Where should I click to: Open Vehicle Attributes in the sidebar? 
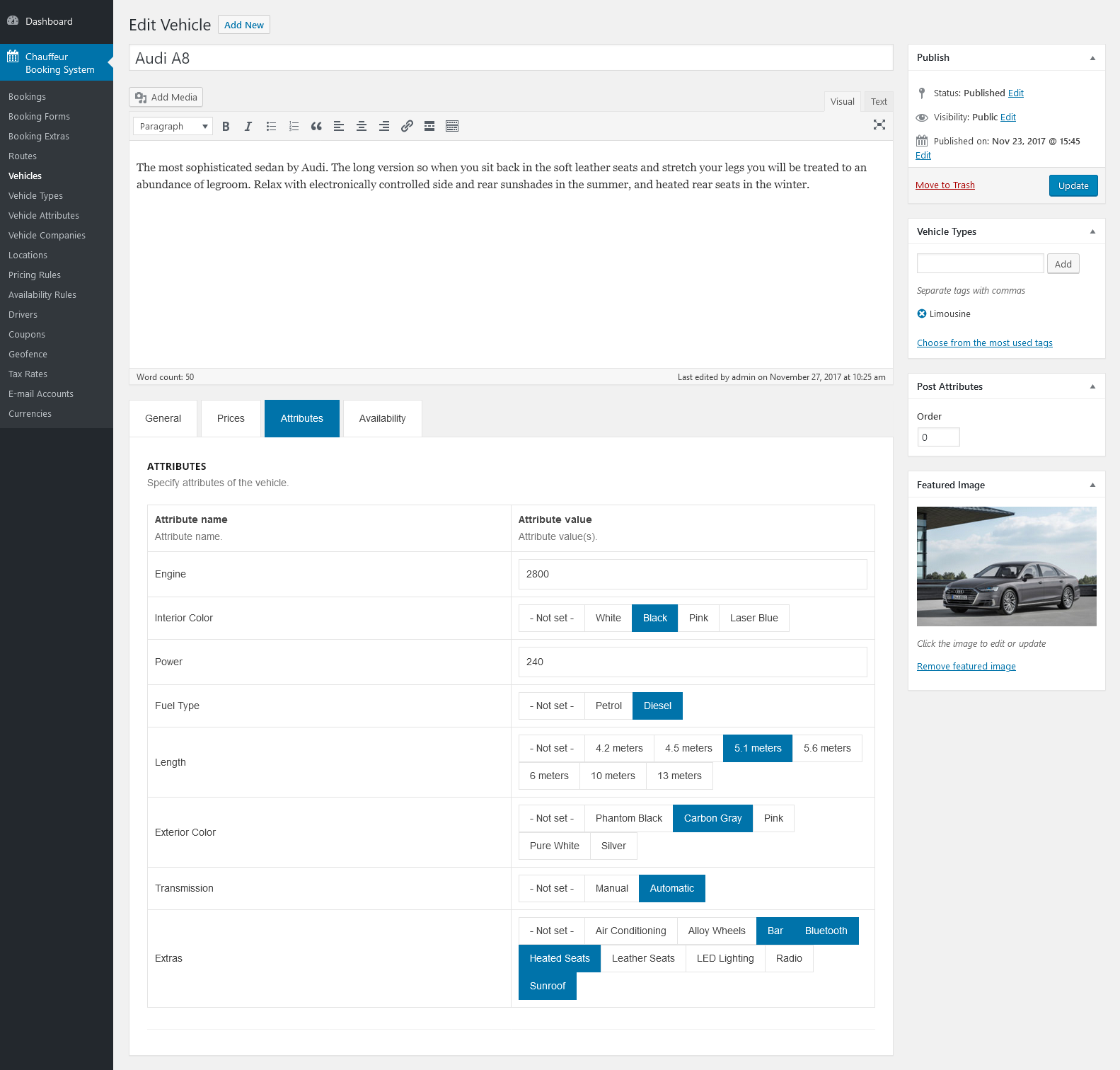[44, 216]
